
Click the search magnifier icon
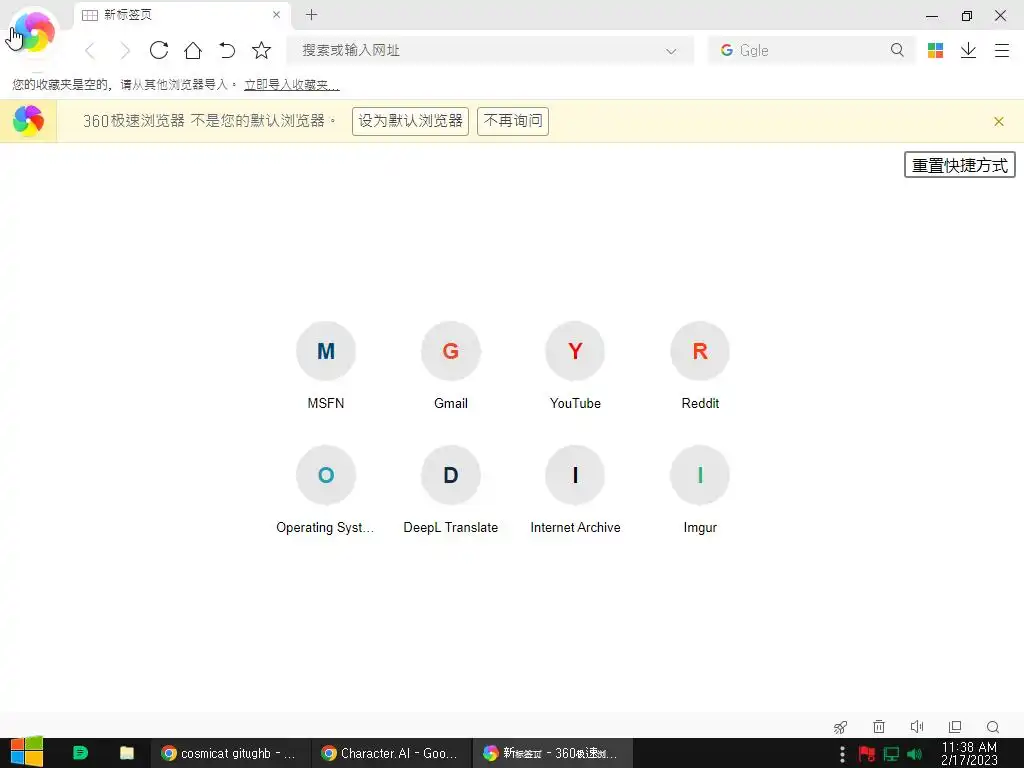click(897, 50)
